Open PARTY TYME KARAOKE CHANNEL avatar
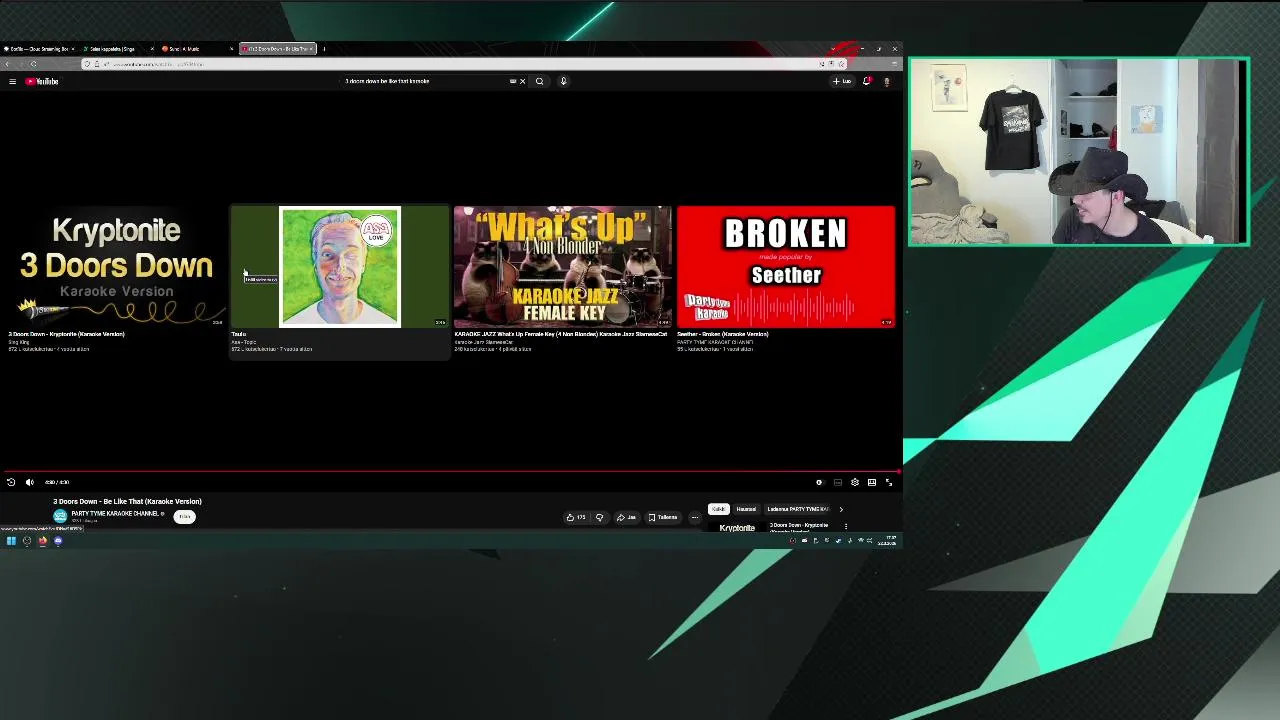This screenshot has width=1280, height=720. tap(60, 516)
